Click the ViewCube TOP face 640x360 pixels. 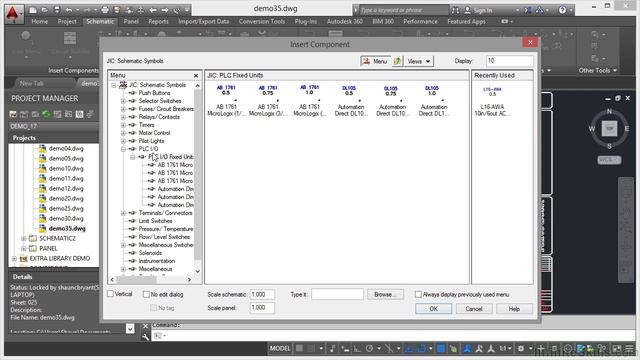609,129
